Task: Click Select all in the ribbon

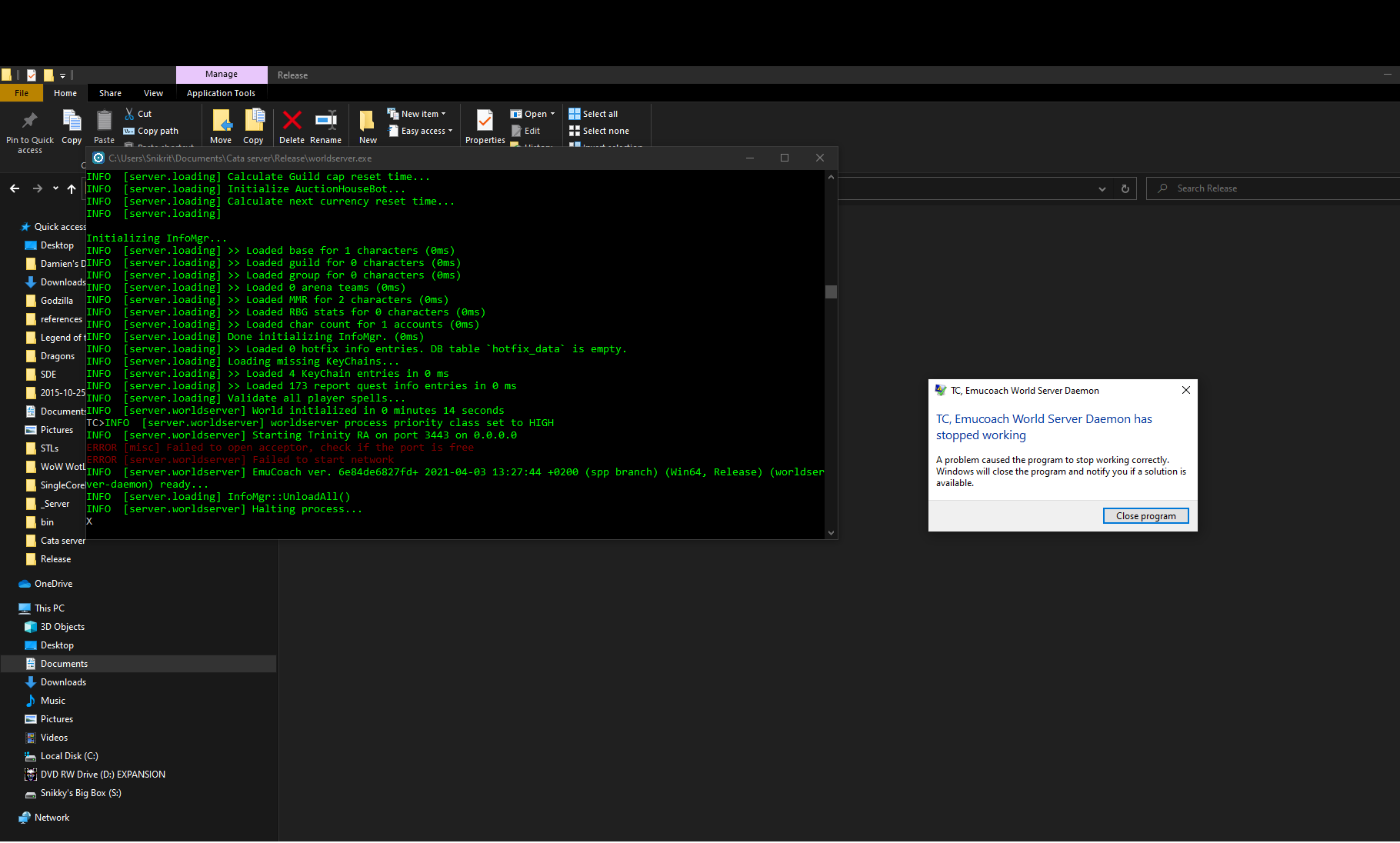Action: pyautogui.click(x=593, y=114)
